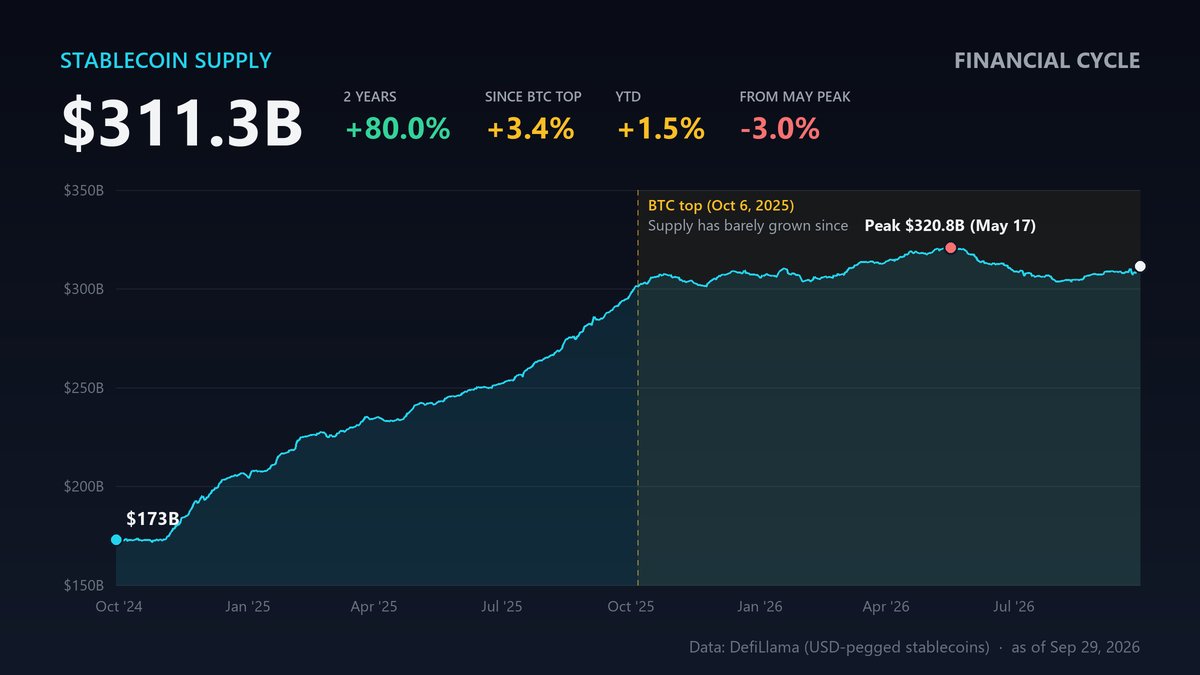Click the BTC top (Oct 6, 2025) annotation
1200x675 pixels.
[x=721, y=205]
